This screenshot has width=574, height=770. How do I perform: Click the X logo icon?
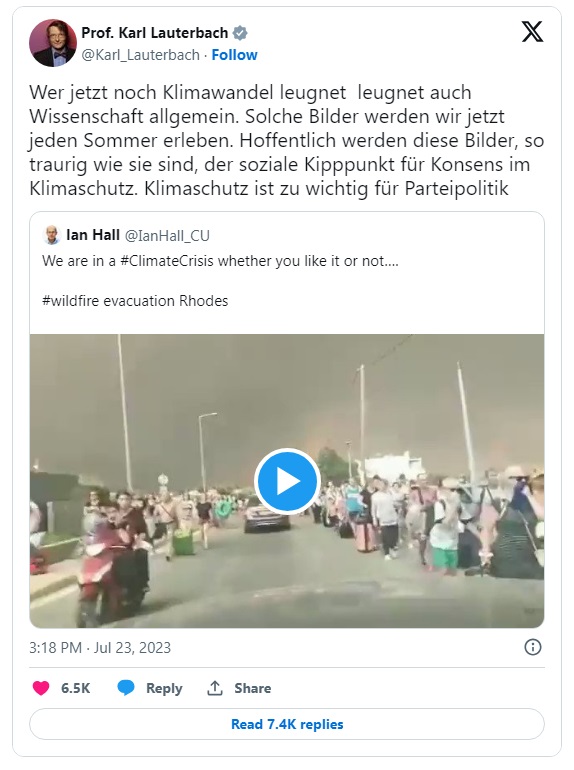(x=532, y=32)
